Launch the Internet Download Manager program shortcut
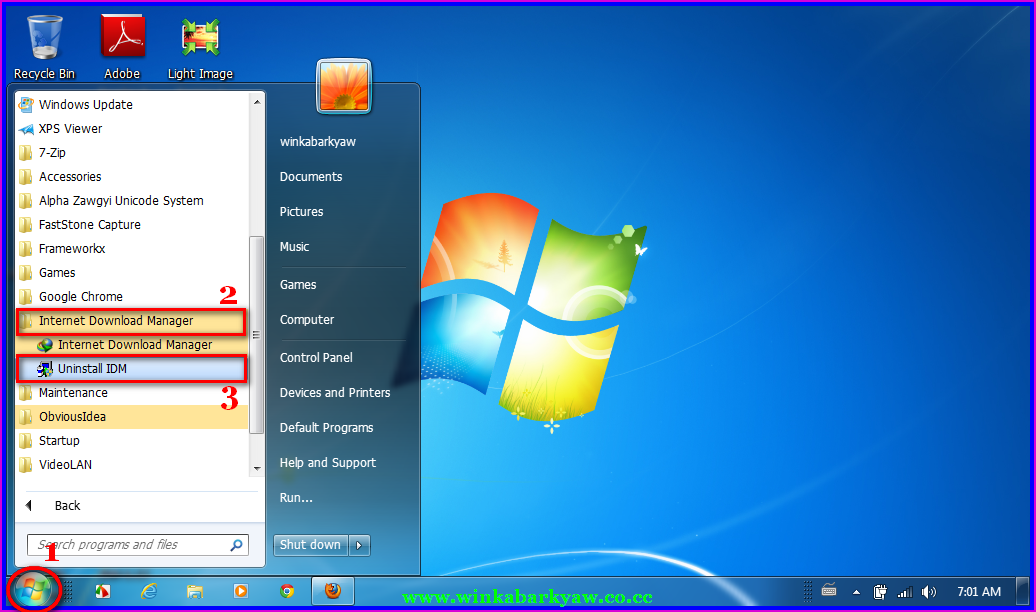This screenshot has height=612, width=1036. point(132,344)
